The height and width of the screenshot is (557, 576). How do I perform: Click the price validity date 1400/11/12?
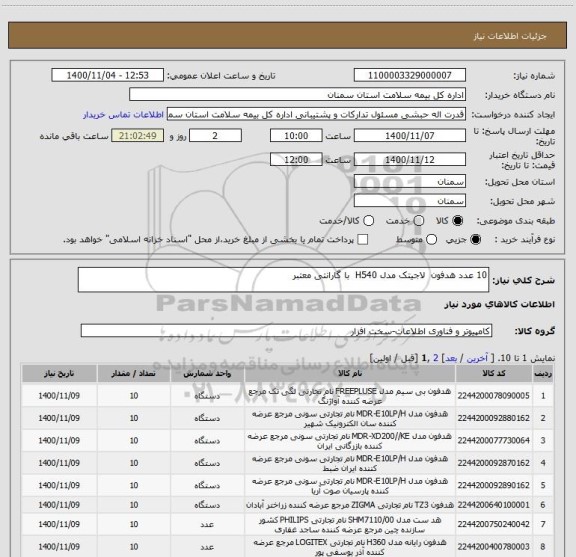tap(410, 159)
